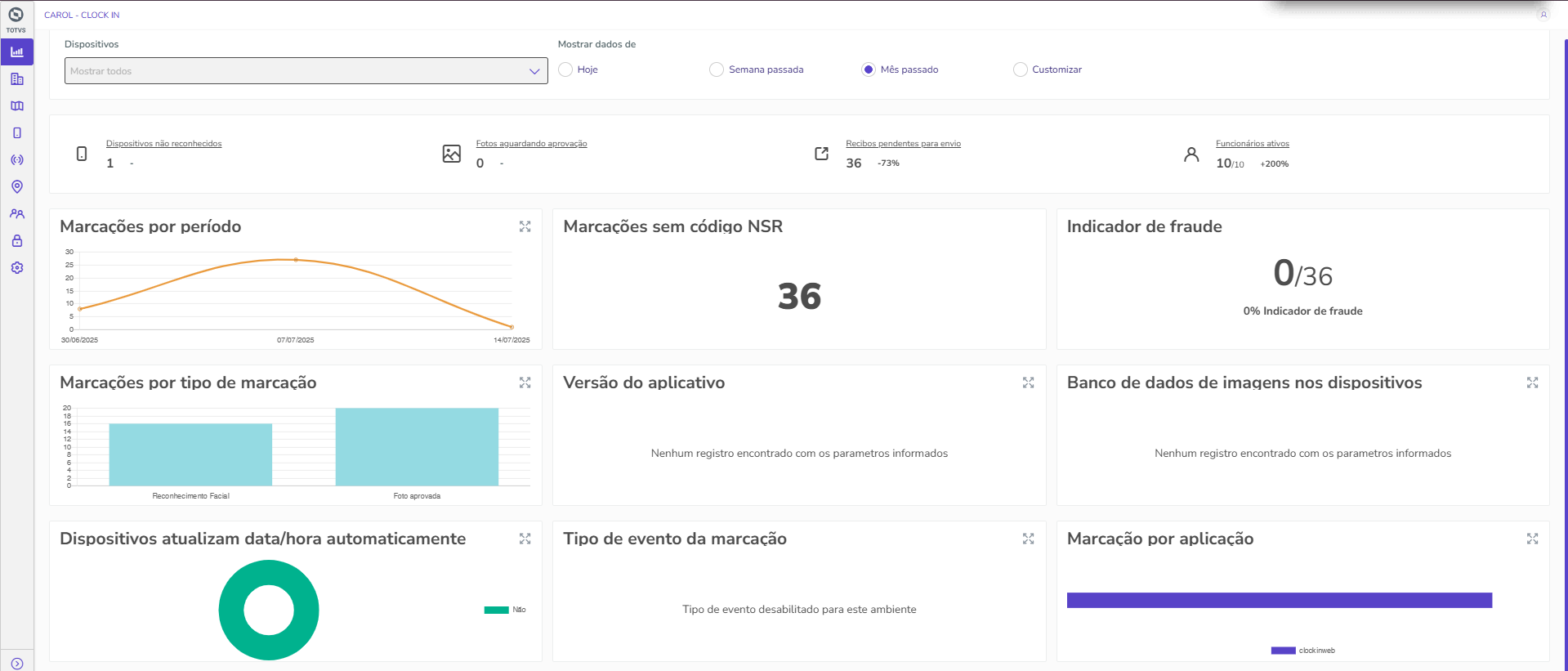Open the map icon in sidebar
The width and height of the screenshot is (1568, 671).
[17, 106]
